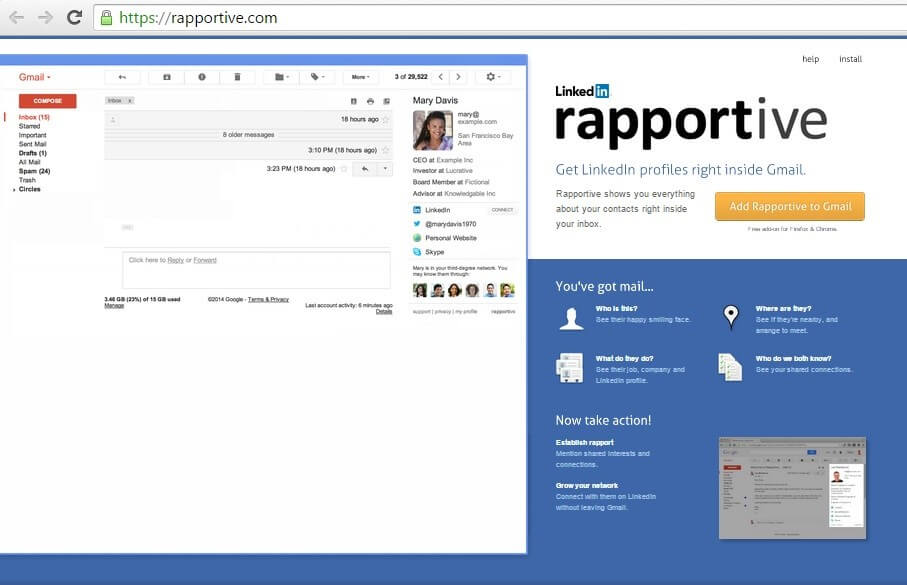
Task: Expand the 8 older messages
Action: 248,135
